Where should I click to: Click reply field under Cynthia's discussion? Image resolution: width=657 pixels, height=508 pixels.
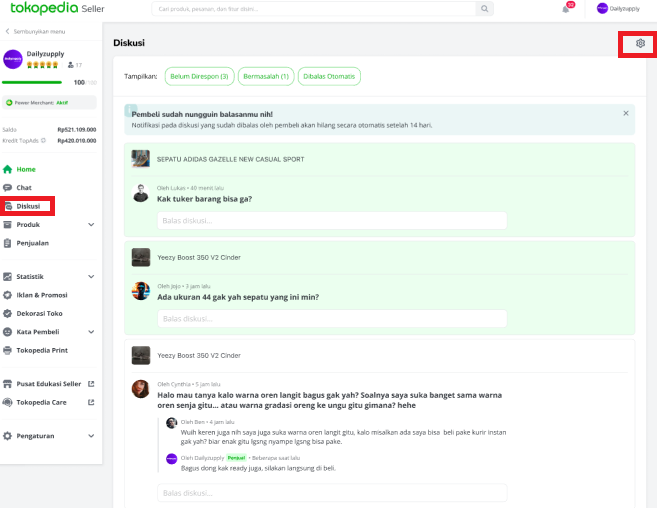point(332,493)
